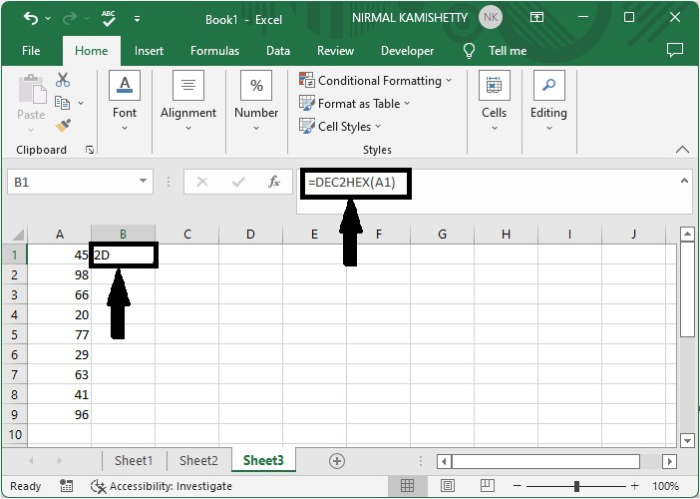
Task: Open the Review tab
Action: [335, 51]
